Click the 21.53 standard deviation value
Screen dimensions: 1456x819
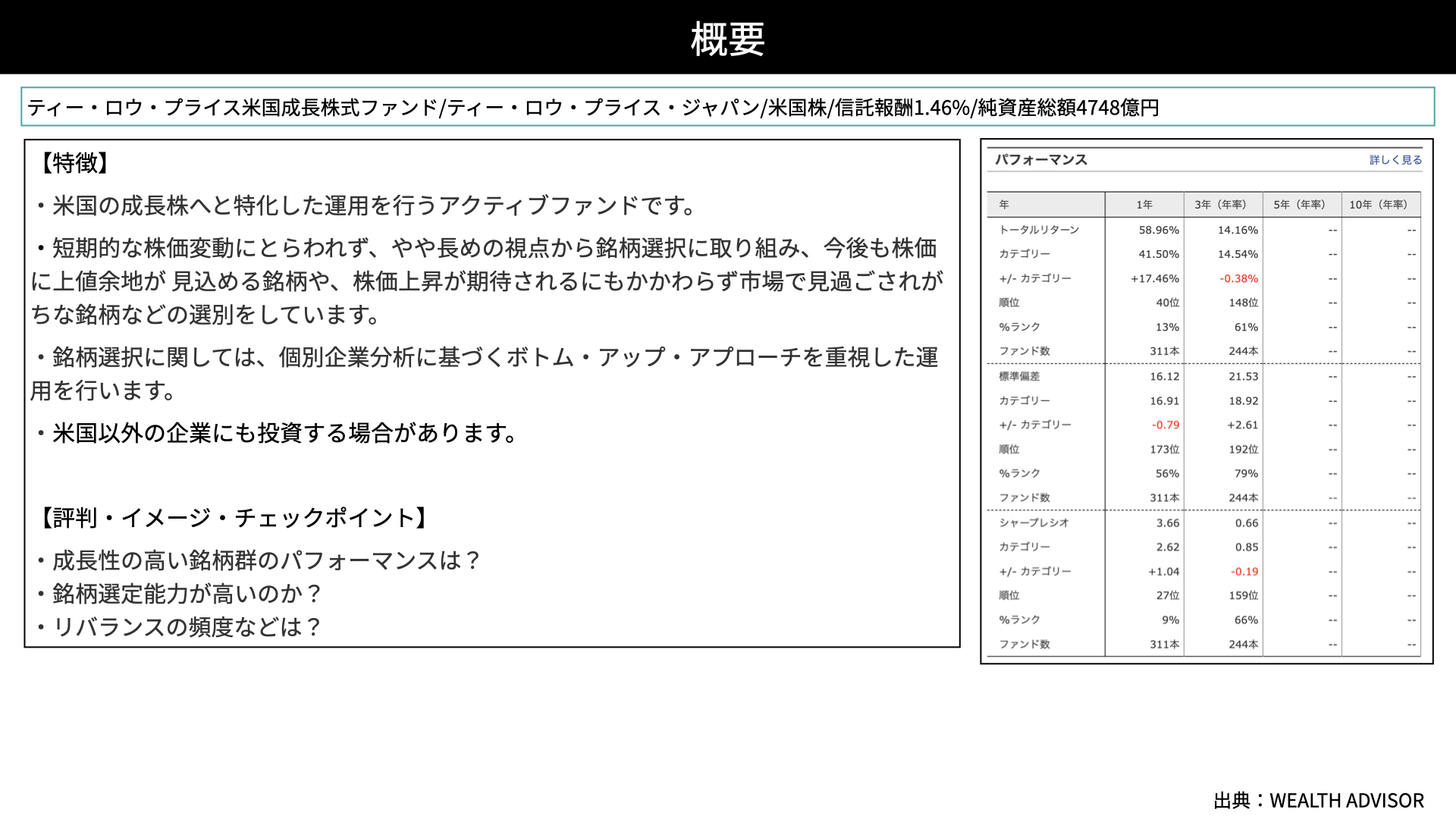(1244, 376)
